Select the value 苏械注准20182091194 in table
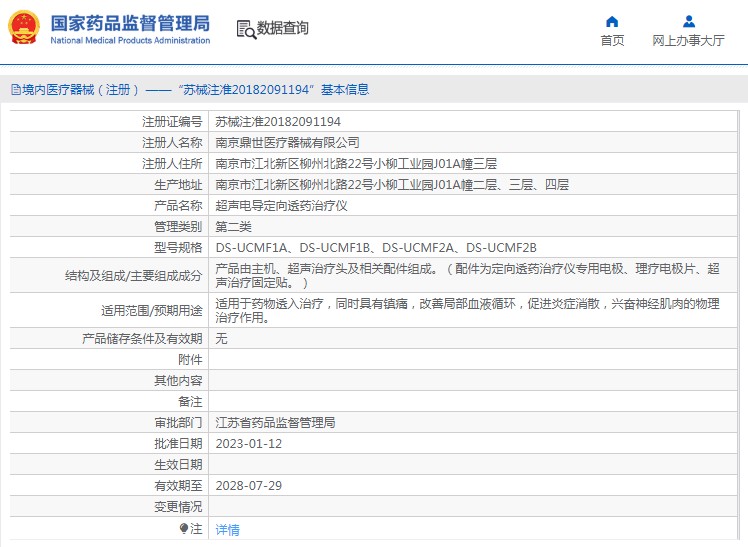 click(278, 122)
